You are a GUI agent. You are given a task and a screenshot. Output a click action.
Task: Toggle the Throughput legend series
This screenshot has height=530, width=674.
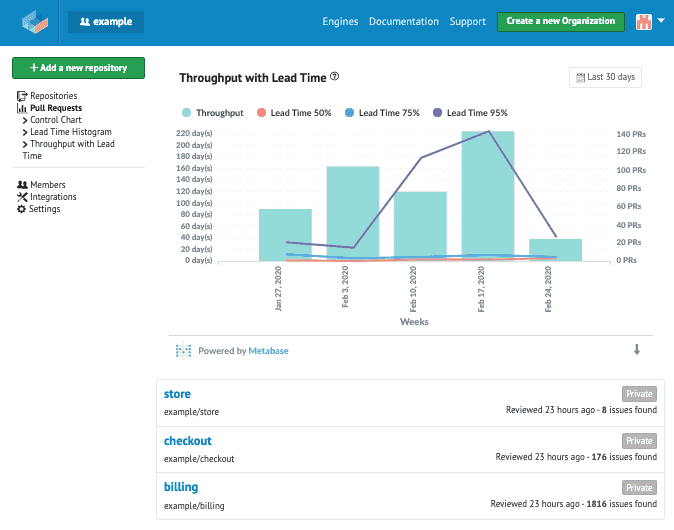[x=218, y=113]
